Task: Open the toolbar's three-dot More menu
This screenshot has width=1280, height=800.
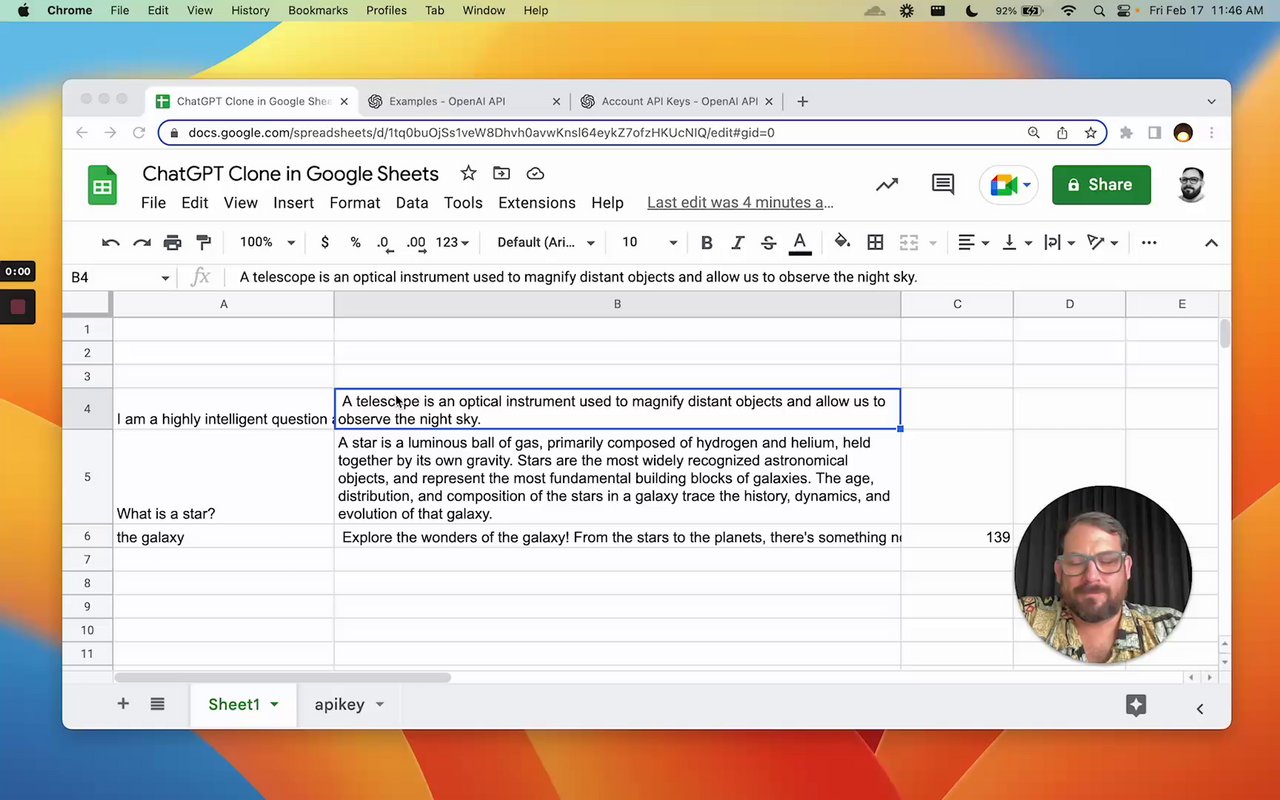Action: (1149, 242)
